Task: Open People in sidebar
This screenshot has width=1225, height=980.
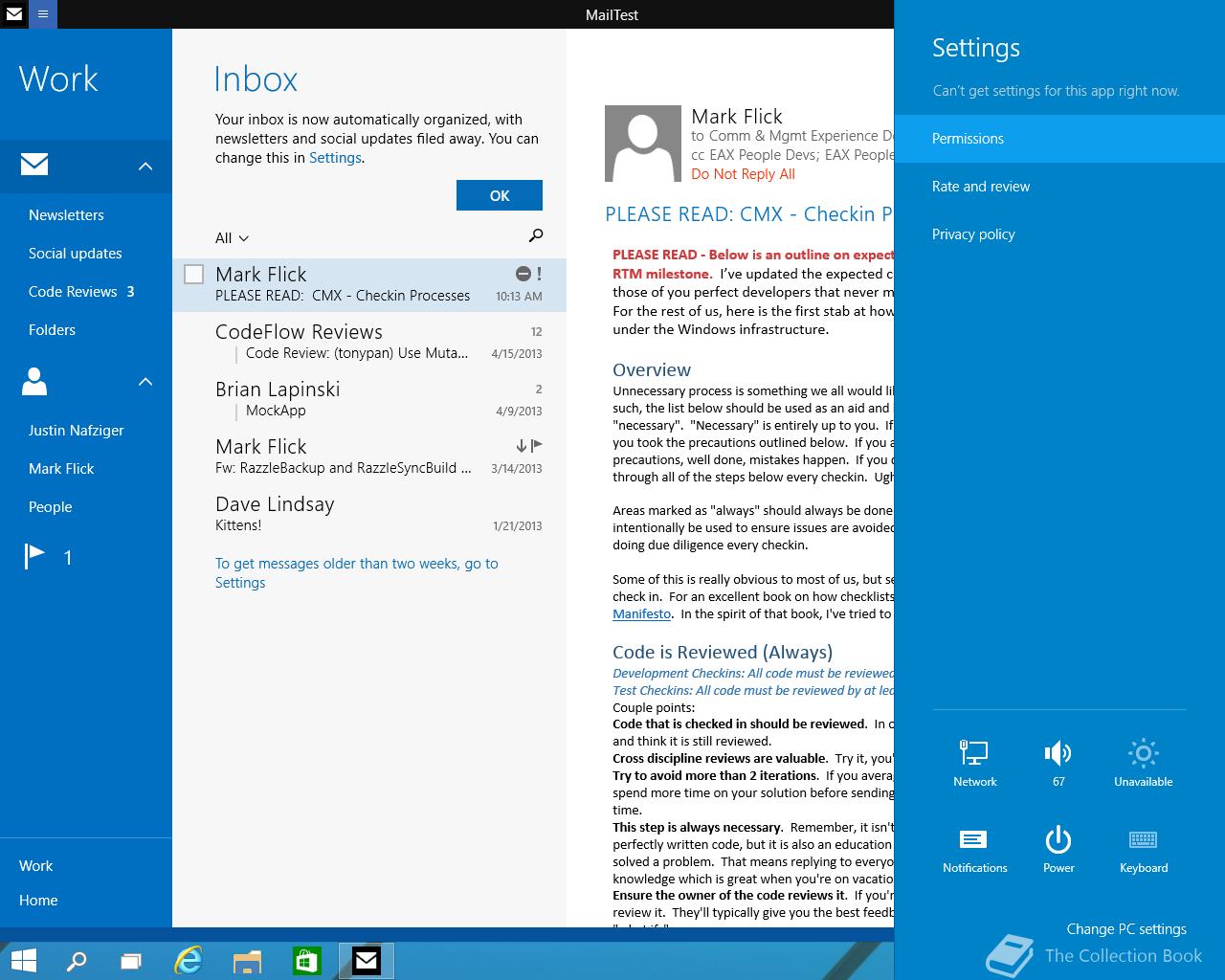Action: (x=50, y=506)
